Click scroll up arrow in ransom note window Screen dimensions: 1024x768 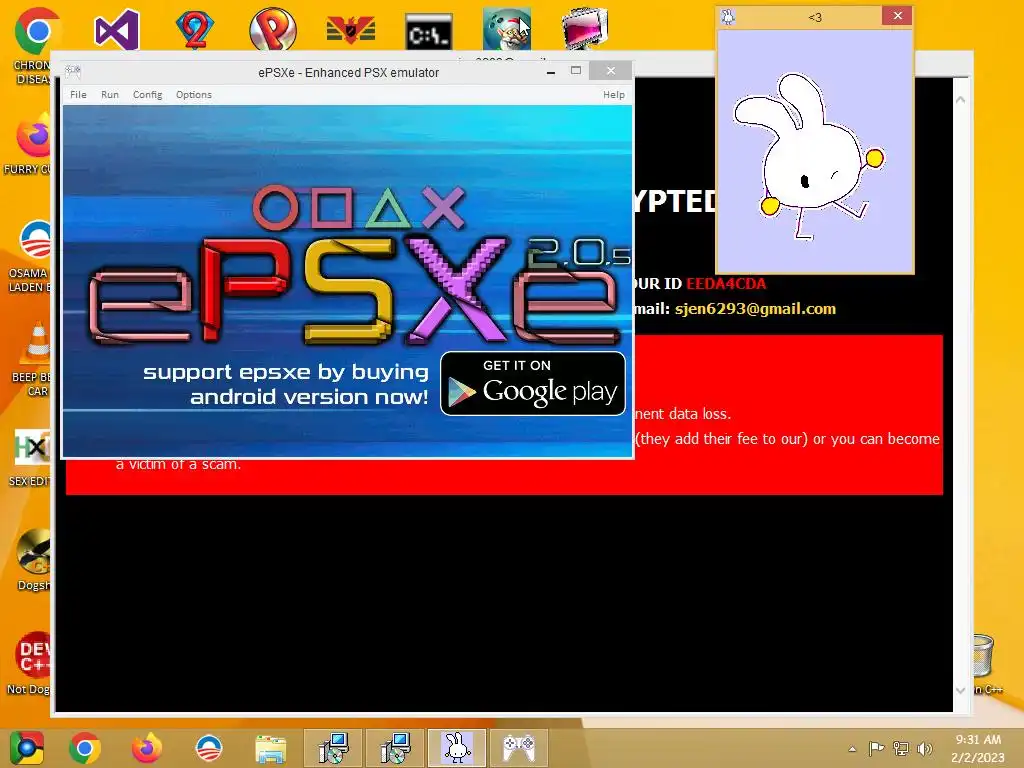pos(960,100)
